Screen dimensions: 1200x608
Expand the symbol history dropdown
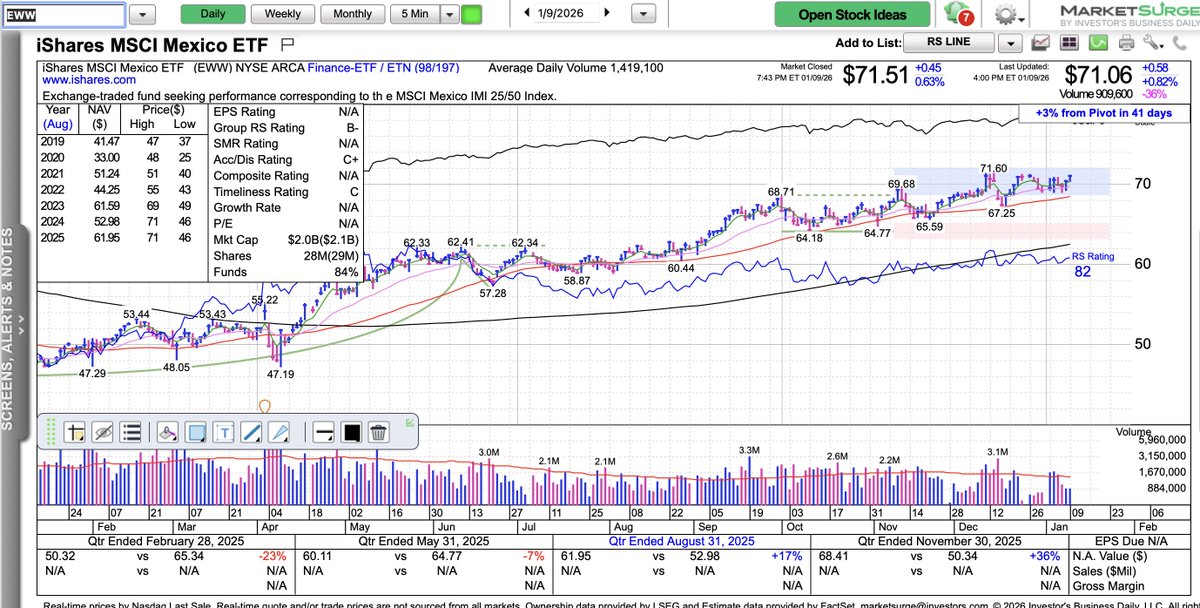point(143,14)
